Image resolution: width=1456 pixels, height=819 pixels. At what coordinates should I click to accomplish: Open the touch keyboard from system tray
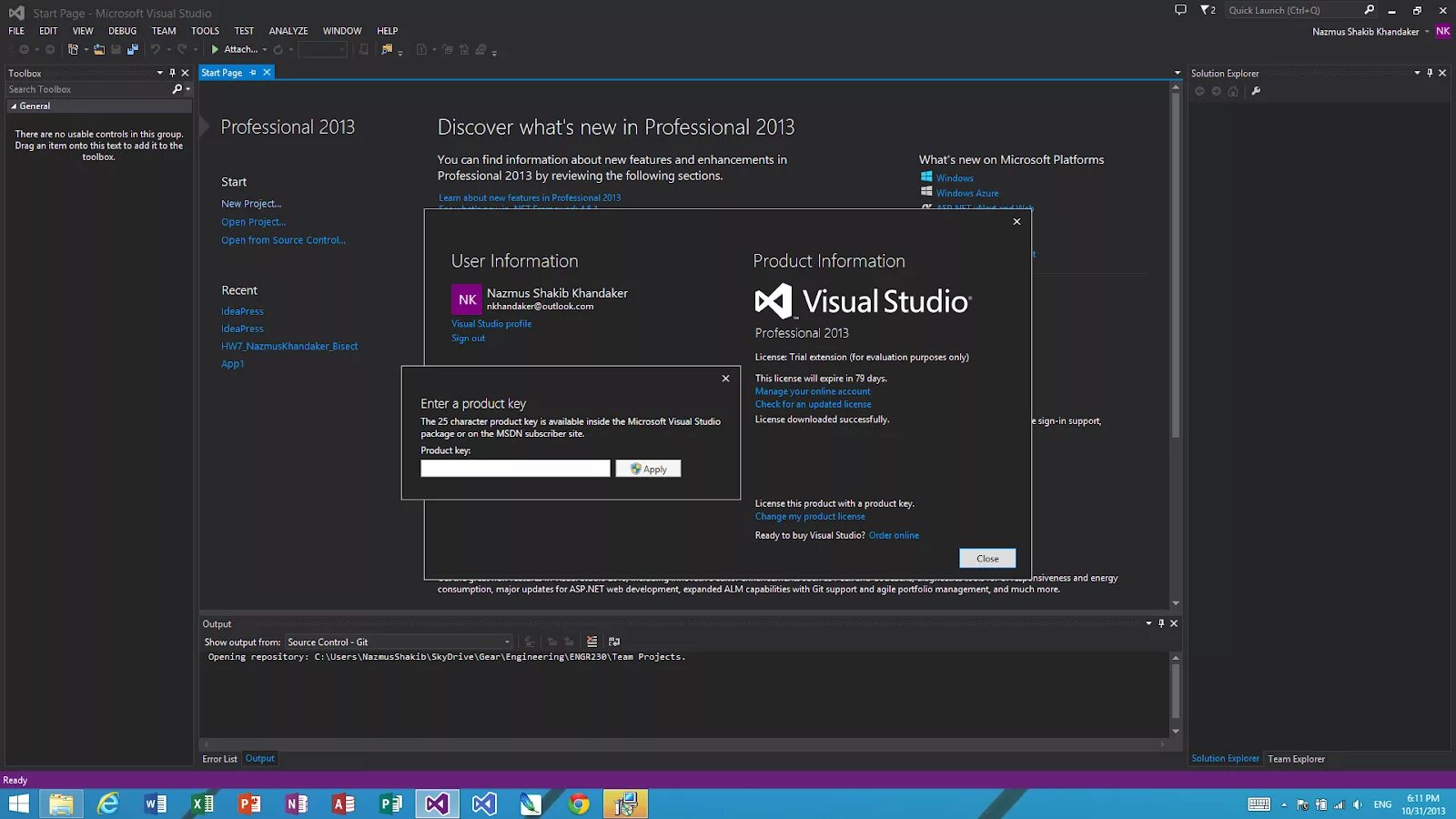pyautogui.click(x=1259, y=804)
